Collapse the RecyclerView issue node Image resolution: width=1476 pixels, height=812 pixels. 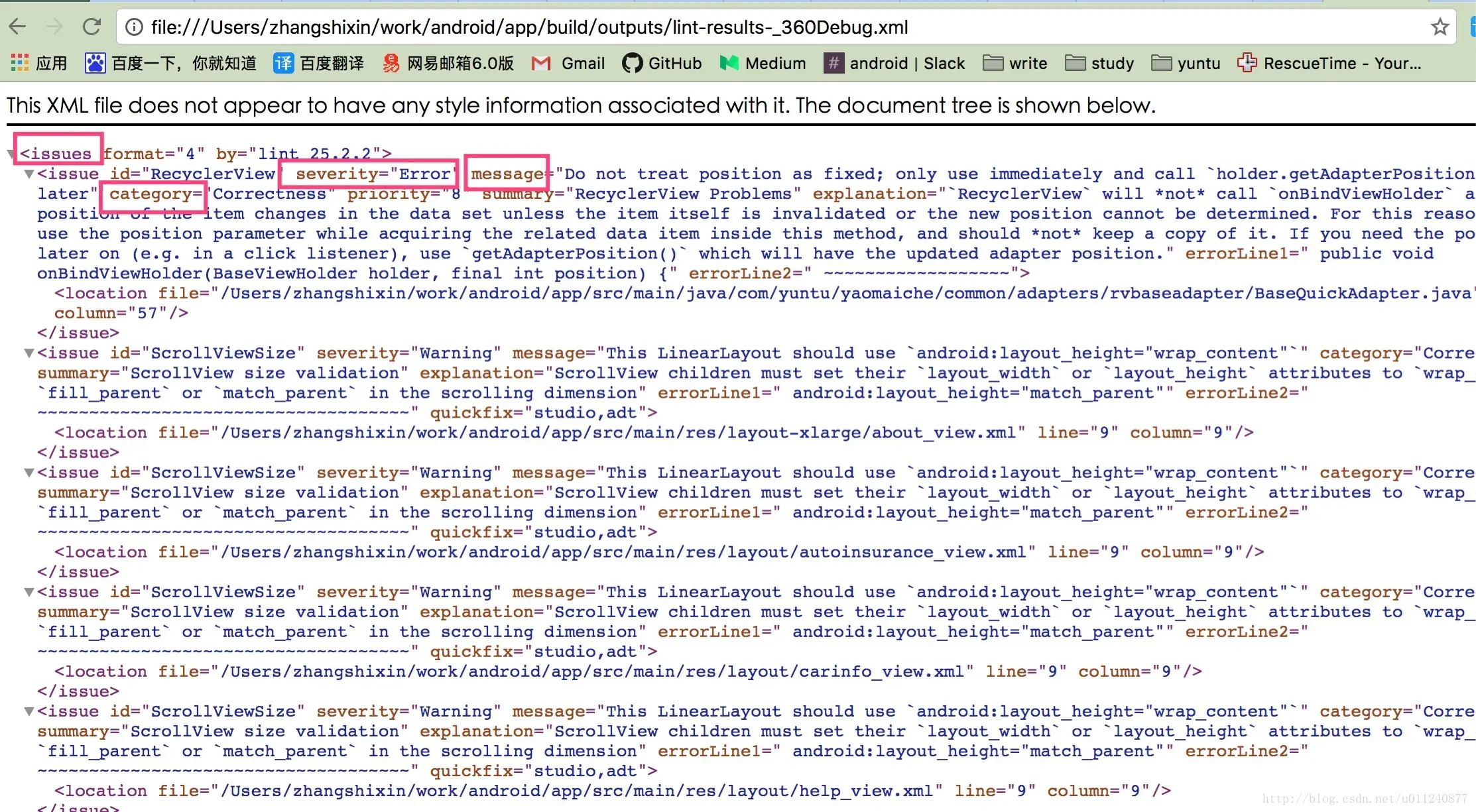click(29, 174)
